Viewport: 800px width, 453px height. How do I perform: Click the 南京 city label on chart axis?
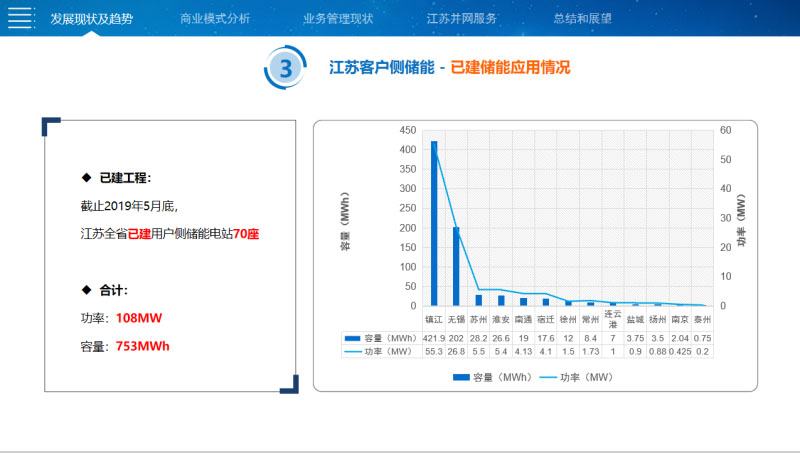(x=680, y=320)
